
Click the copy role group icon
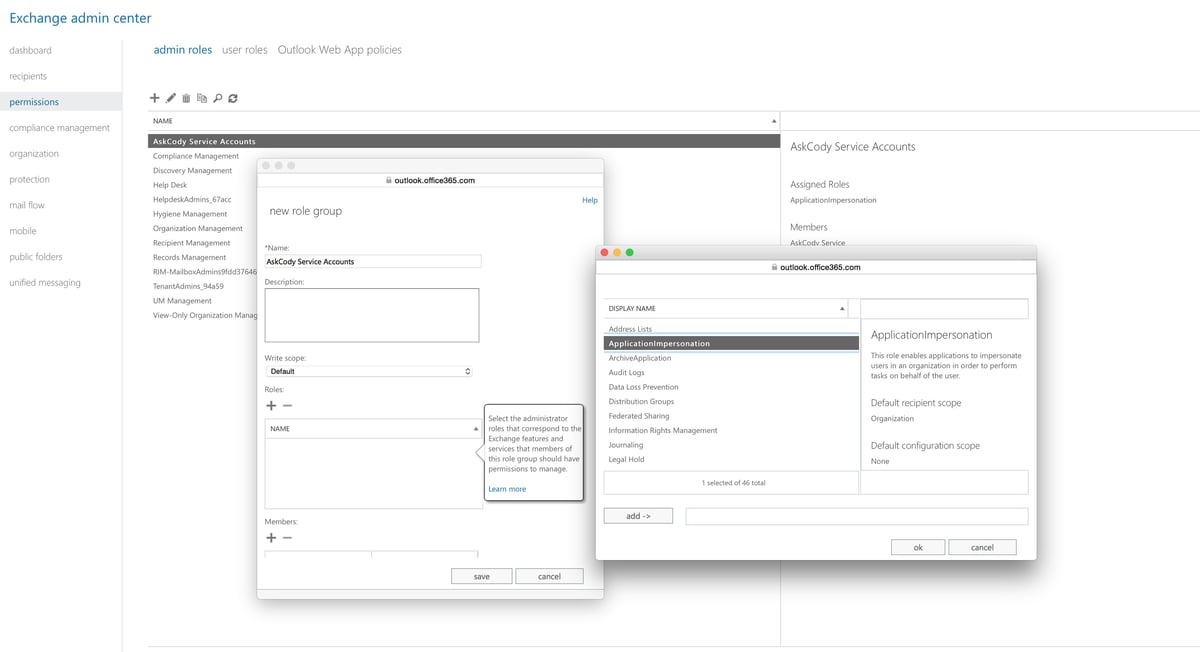201,98
